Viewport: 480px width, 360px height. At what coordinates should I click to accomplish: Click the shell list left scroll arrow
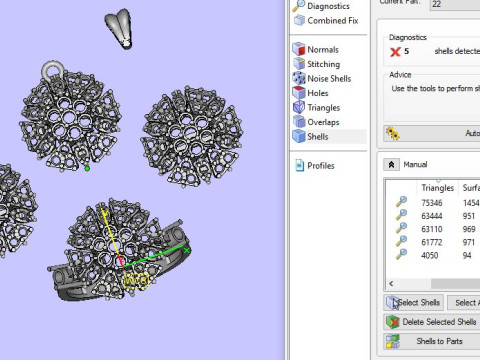click(x=391, y=284)
